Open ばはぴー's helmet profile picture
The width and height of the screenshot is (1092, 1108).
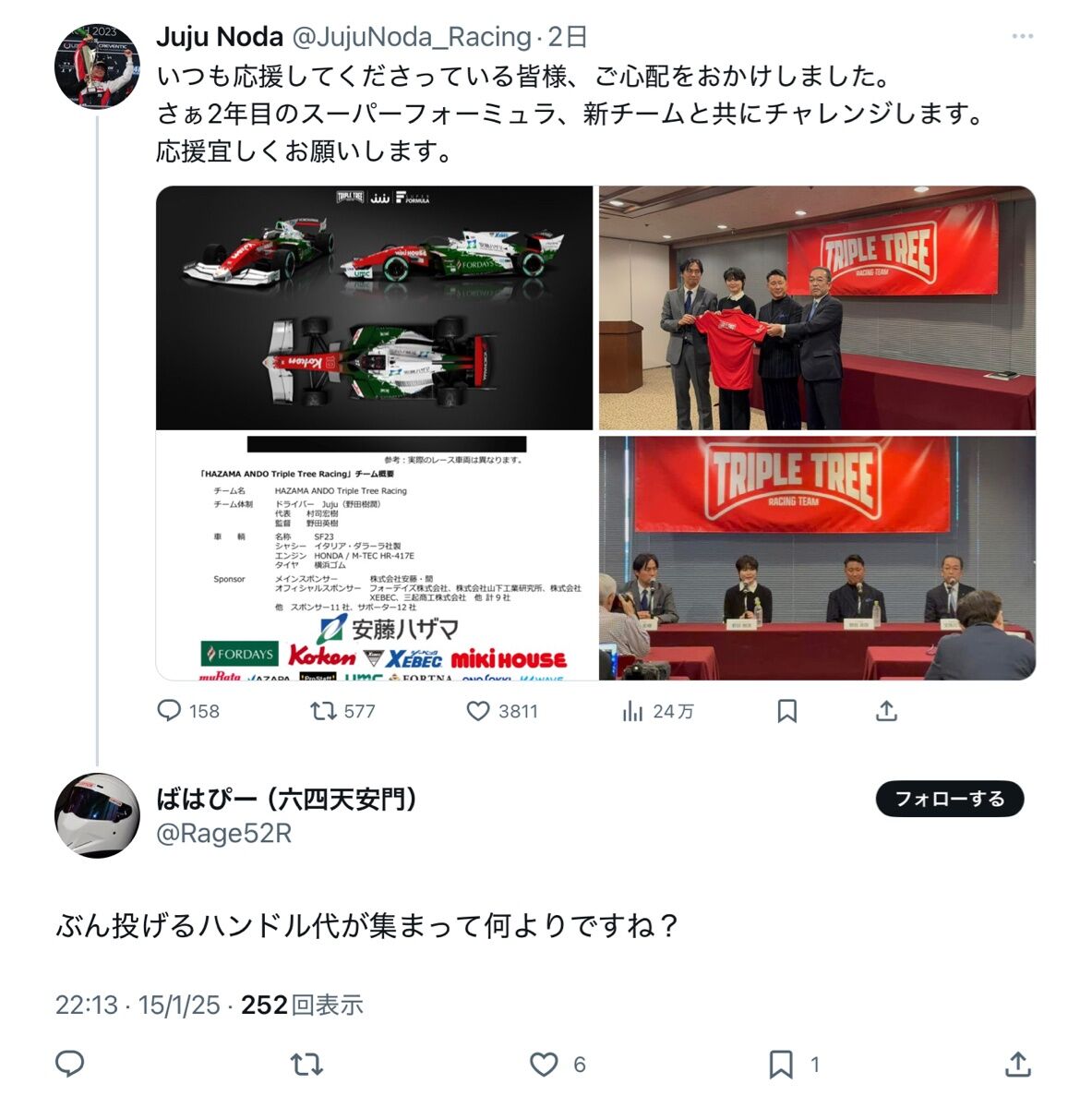pyautogui.click(x=97, y=815)
